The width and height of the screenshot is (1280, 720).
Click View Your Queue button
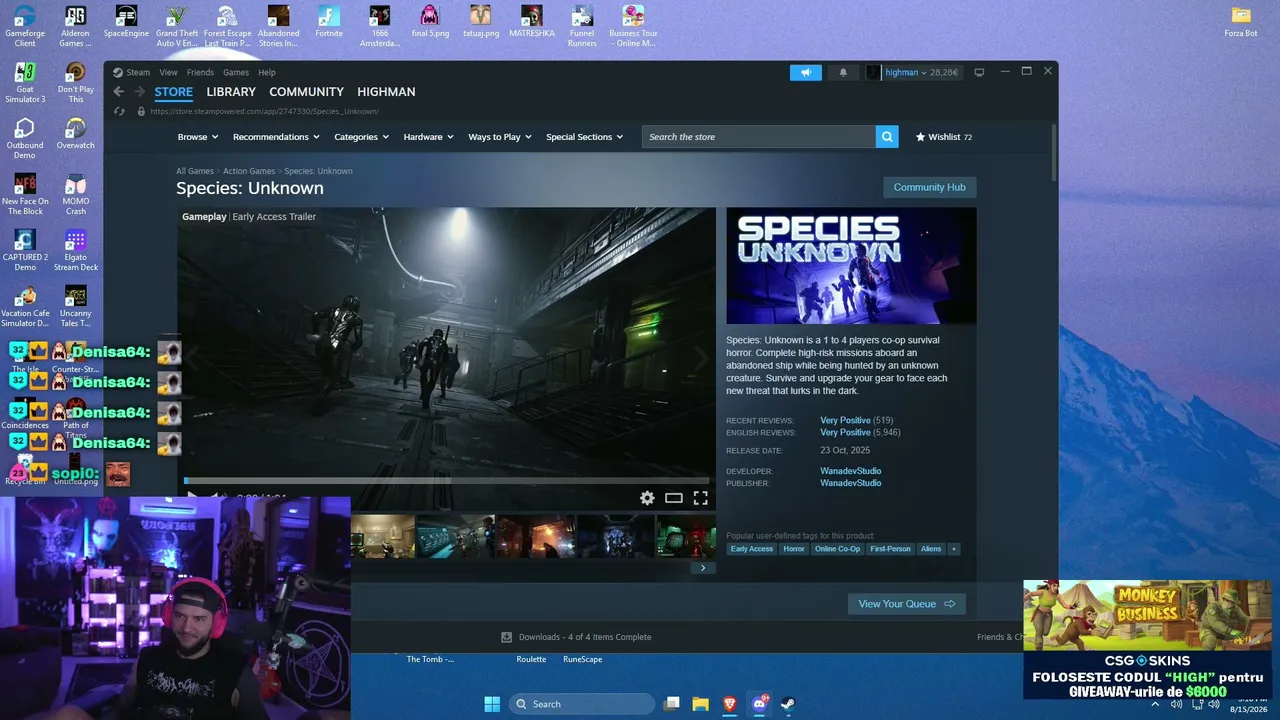coord(906,604)
